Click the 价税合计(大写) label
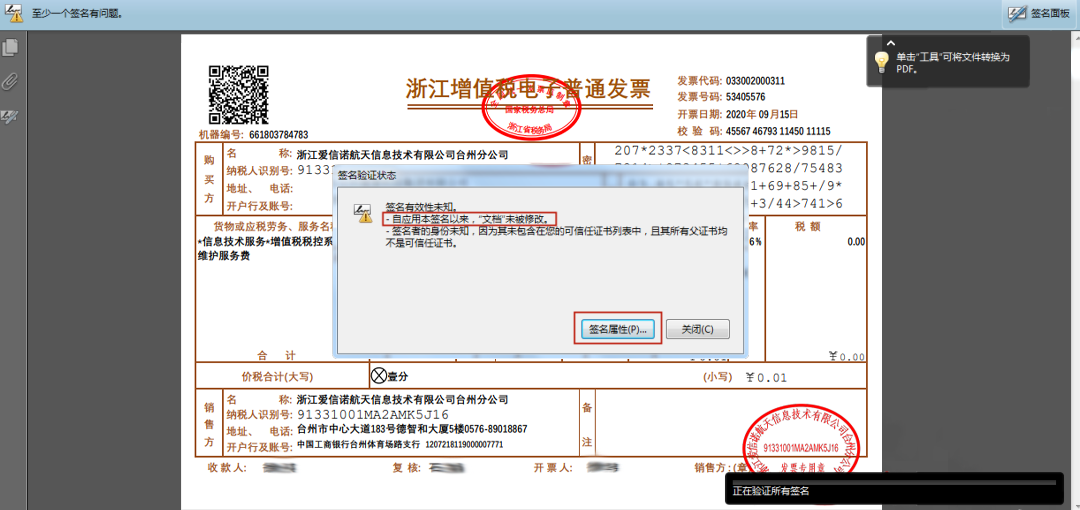 pos(277,376)
